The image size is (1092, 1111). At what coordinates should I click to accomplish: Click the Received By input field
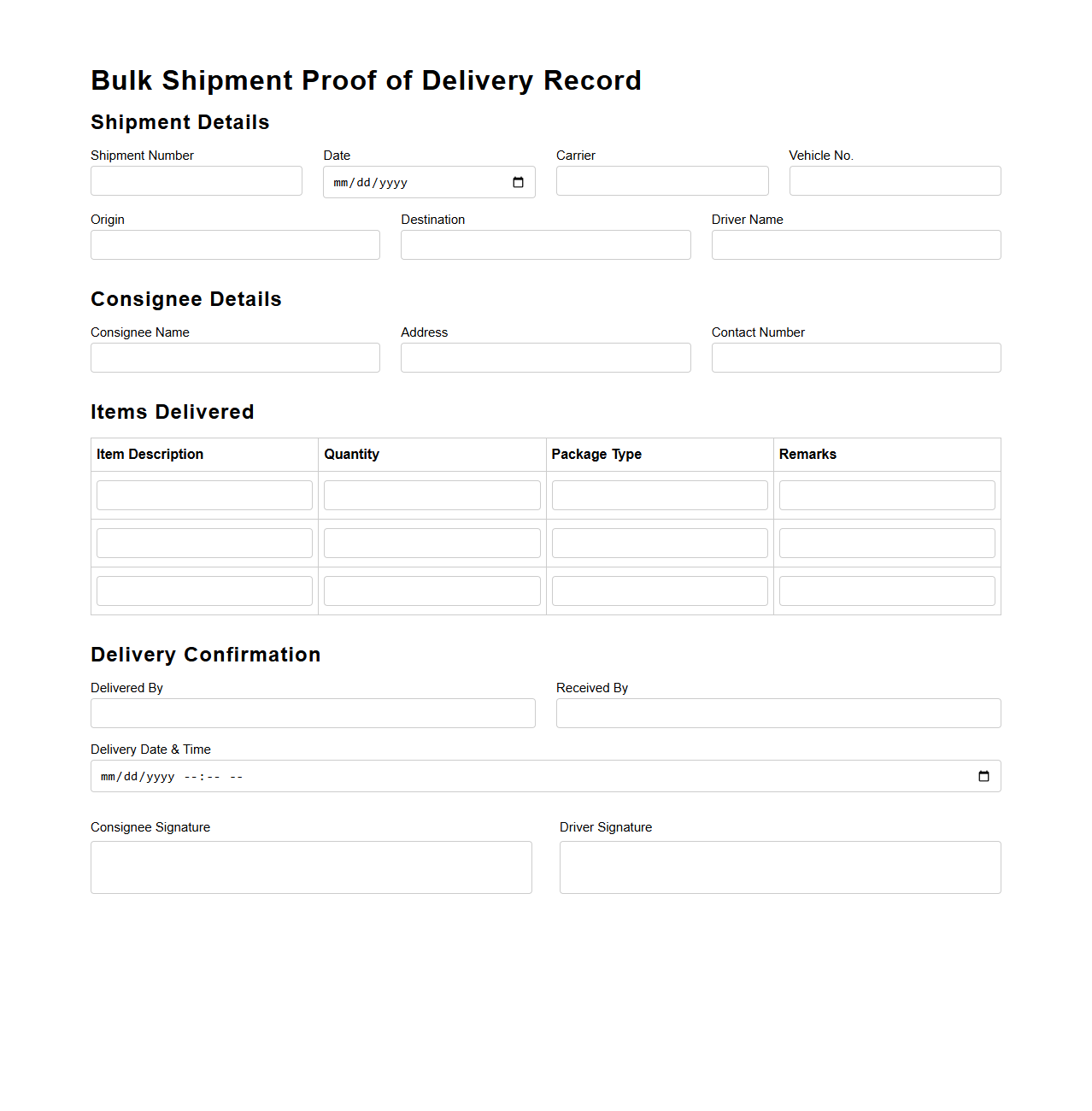778,713
